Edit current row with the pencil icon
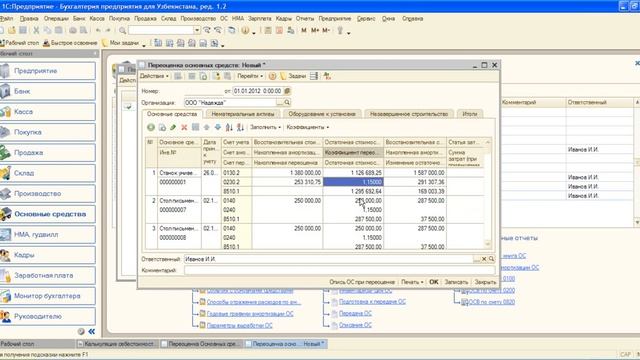This screenshot has width=640, height=360. tap(173, 127)
